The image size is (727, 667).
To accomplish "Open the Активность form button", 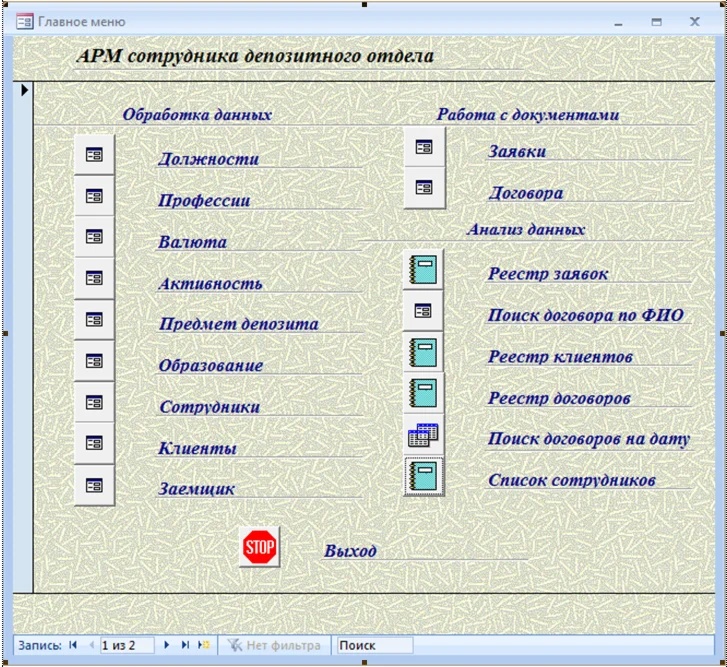I will pyautogui.click(x=94, y=278).
